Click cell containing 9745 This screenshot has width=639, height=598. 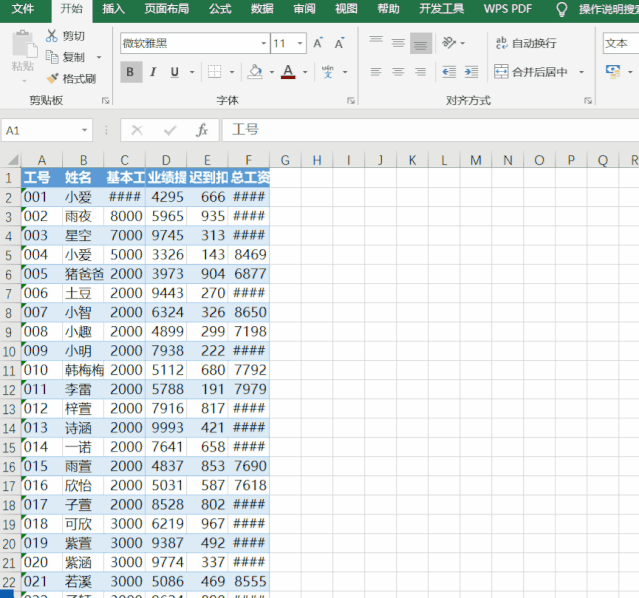(x=166, y=235)
